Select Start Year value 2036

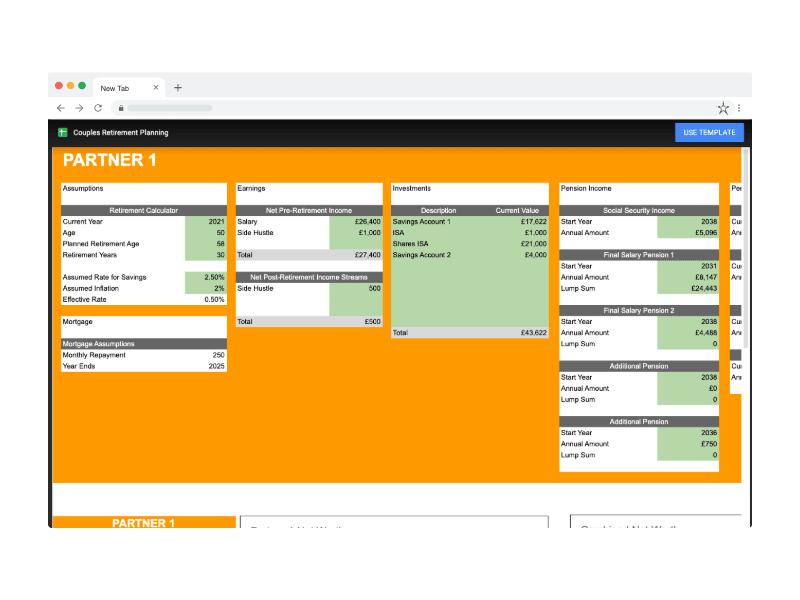pyautogui.click(x=688, y=433)
